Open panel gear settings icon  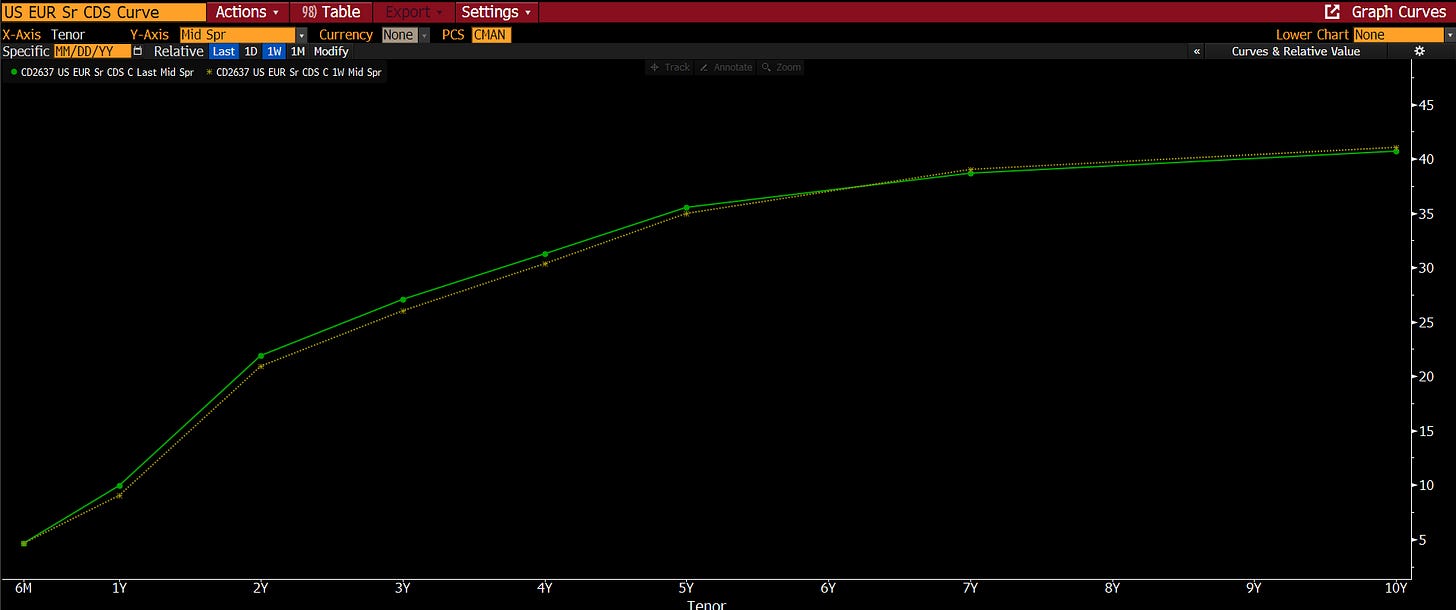(x=1419, y=51)
